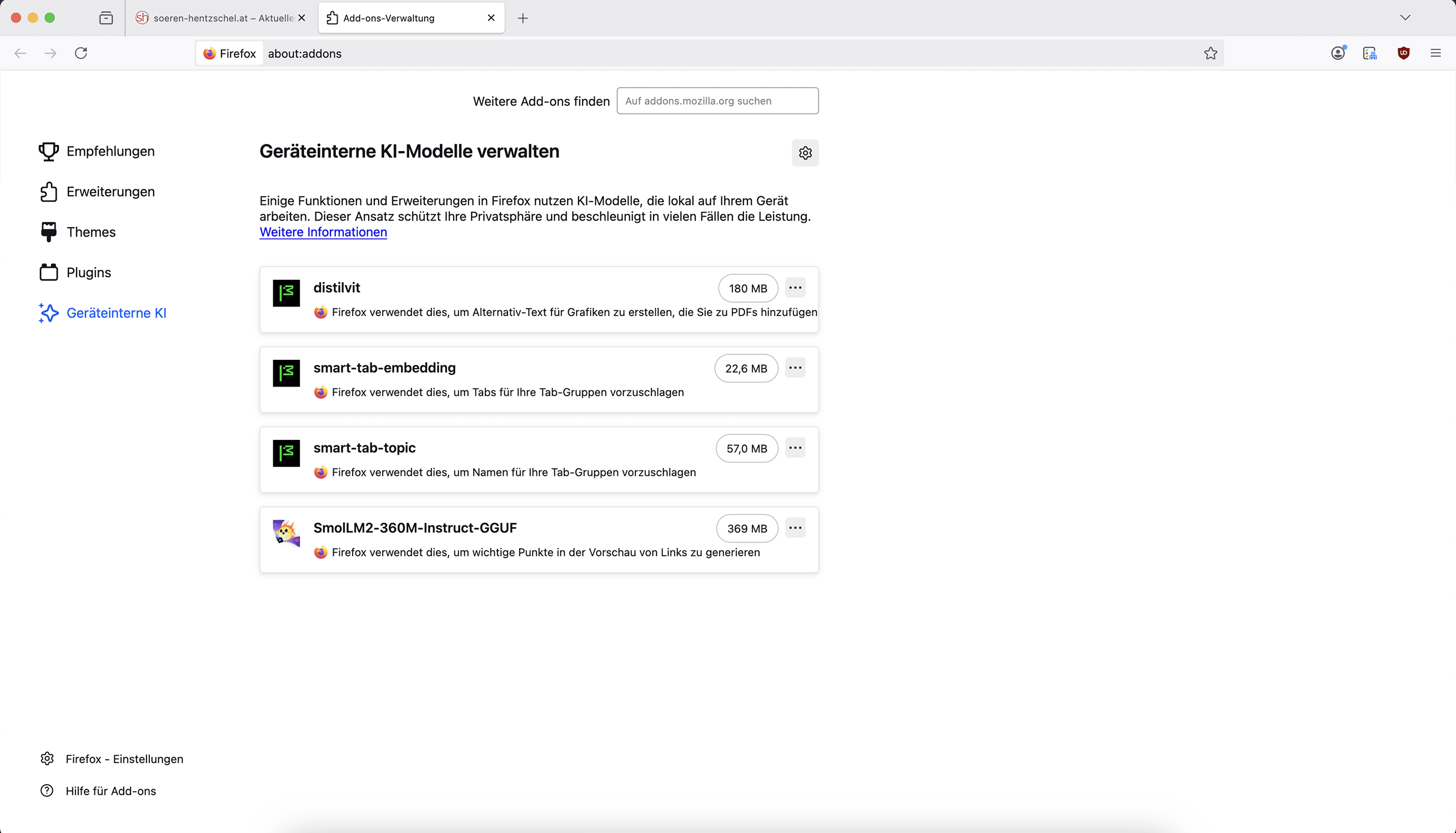Screen dimensions: 1456x833
Task: Open Hilfe für Add-ons
Action: point(98,791)
